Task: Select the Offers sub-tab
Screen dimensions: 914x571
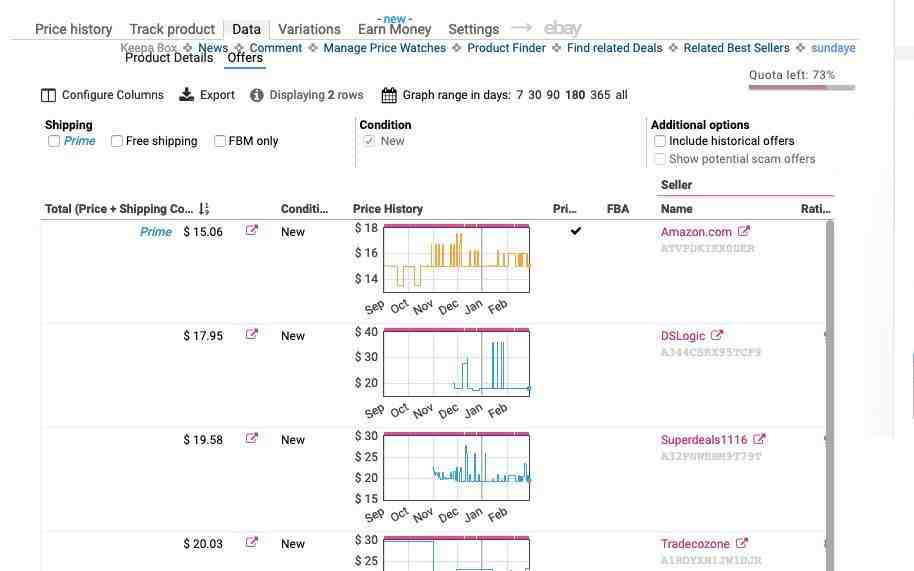Action: [245, 58]
